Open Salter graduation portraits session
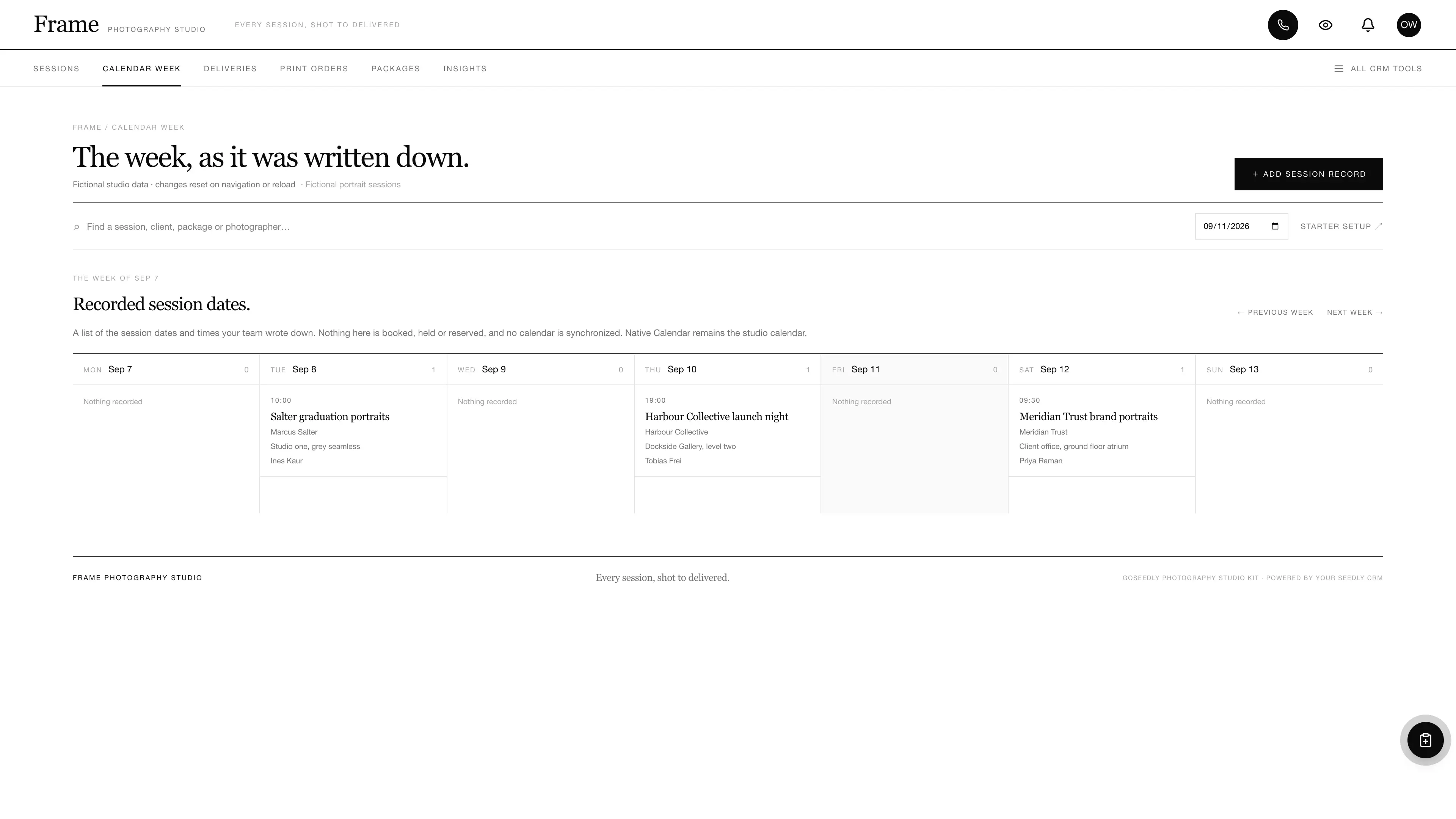Screen dimensions: 1456x819 [329, 417]
